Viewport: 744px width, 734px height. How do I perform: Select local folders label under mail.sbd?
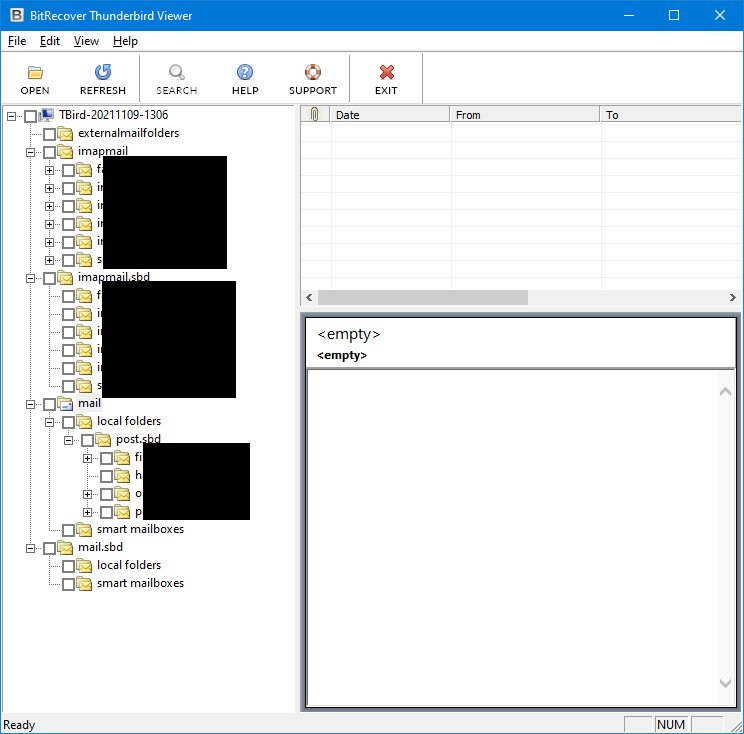coord(129,565)
